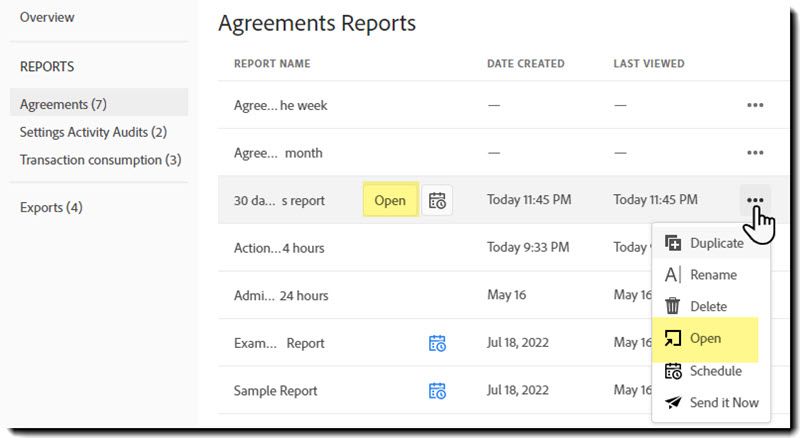
Task: Click the Rename text cursor icon
Action: point(673,275)
